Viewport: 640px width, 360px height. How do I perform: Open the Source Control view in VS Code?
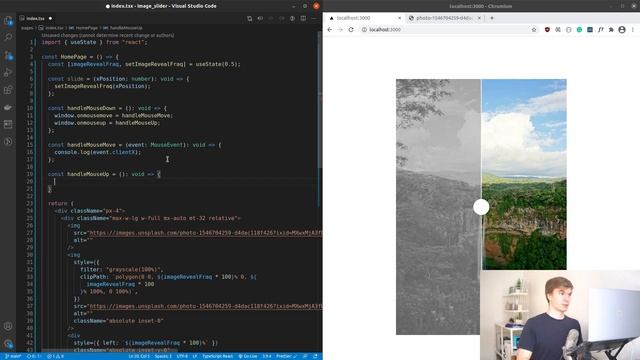click(x=8, y=55)
